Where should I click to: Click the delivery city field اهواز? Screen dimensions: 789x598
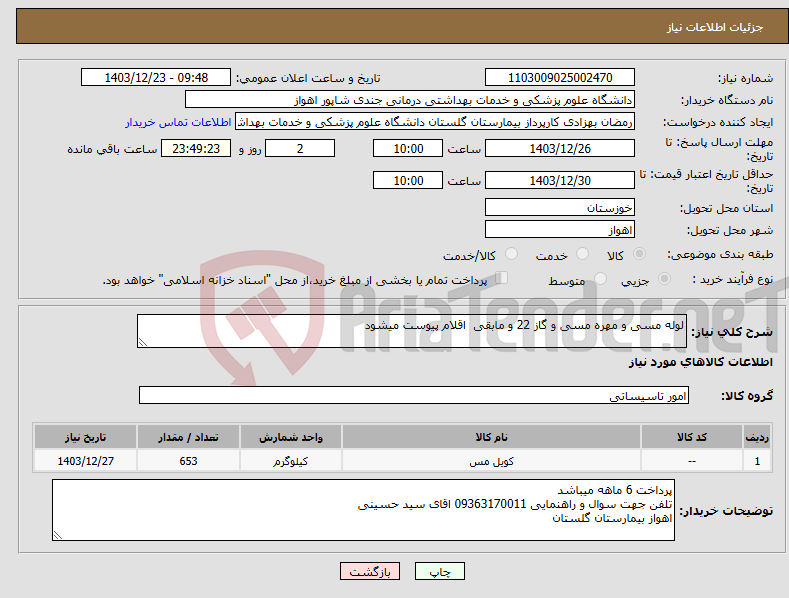tap(560, 230)
